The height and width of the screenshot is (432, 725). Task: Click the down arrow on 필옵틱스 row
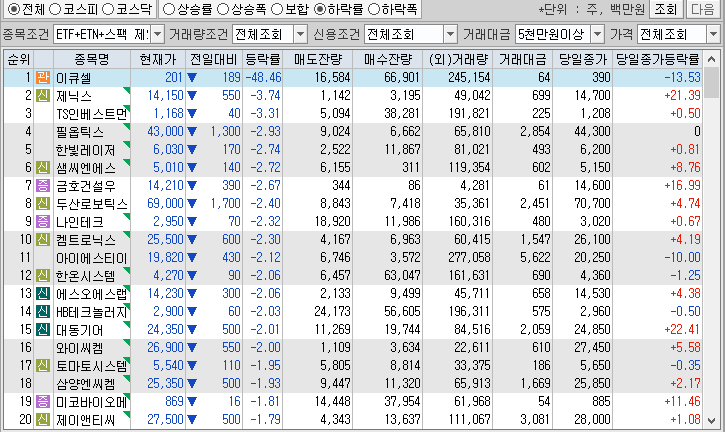click(192, 132)
